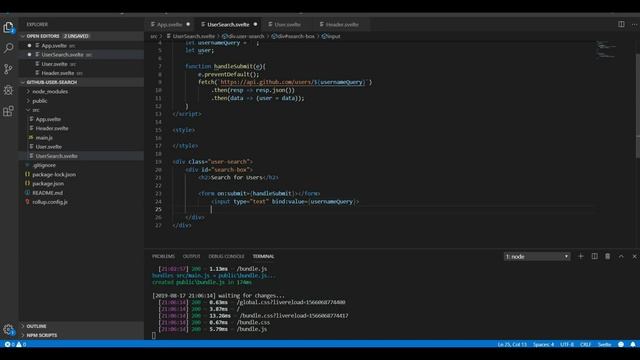The height and width of the screenshot is (360, 640).
Task: Select the Terminal panel tab
Action: point(263,256)
